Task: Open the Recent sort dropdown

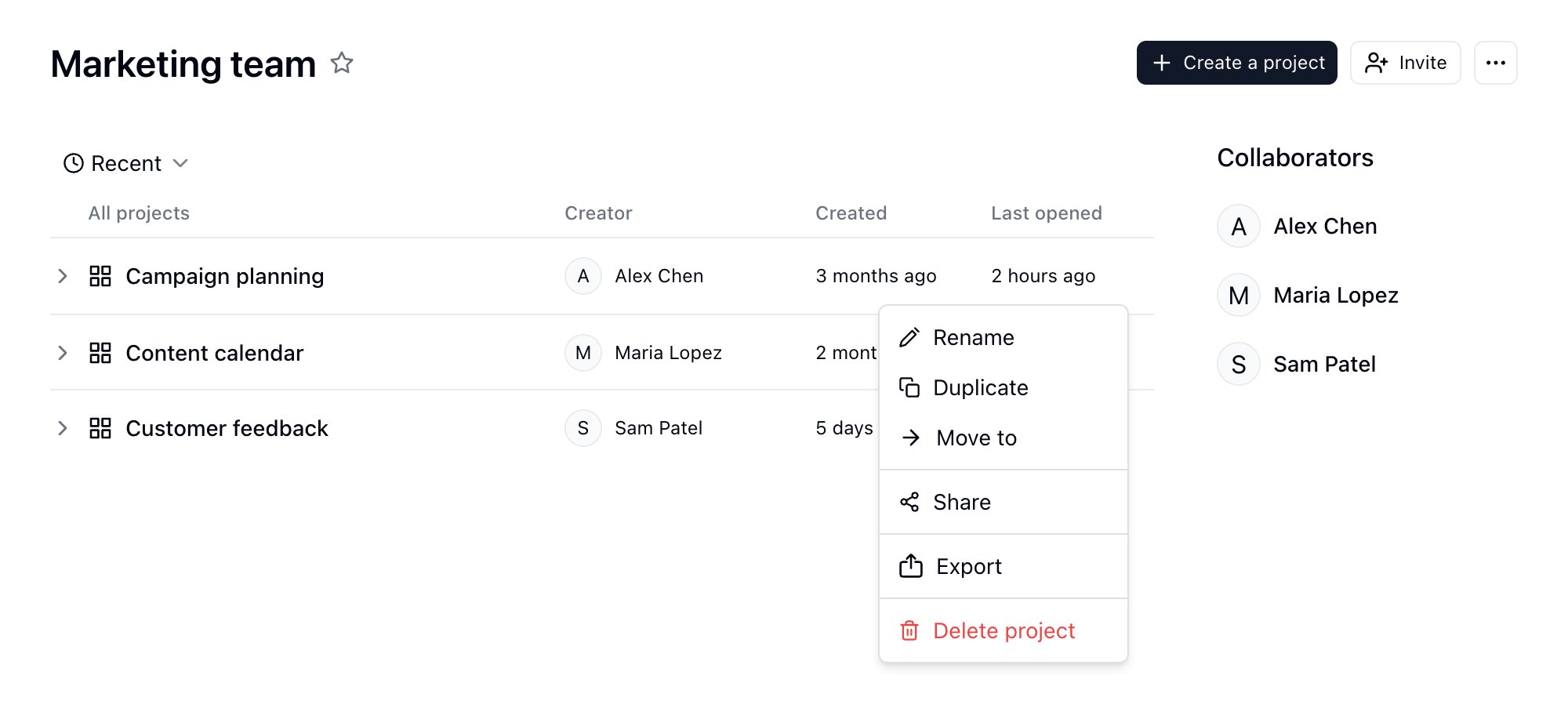Action: (x=126, y=163)
